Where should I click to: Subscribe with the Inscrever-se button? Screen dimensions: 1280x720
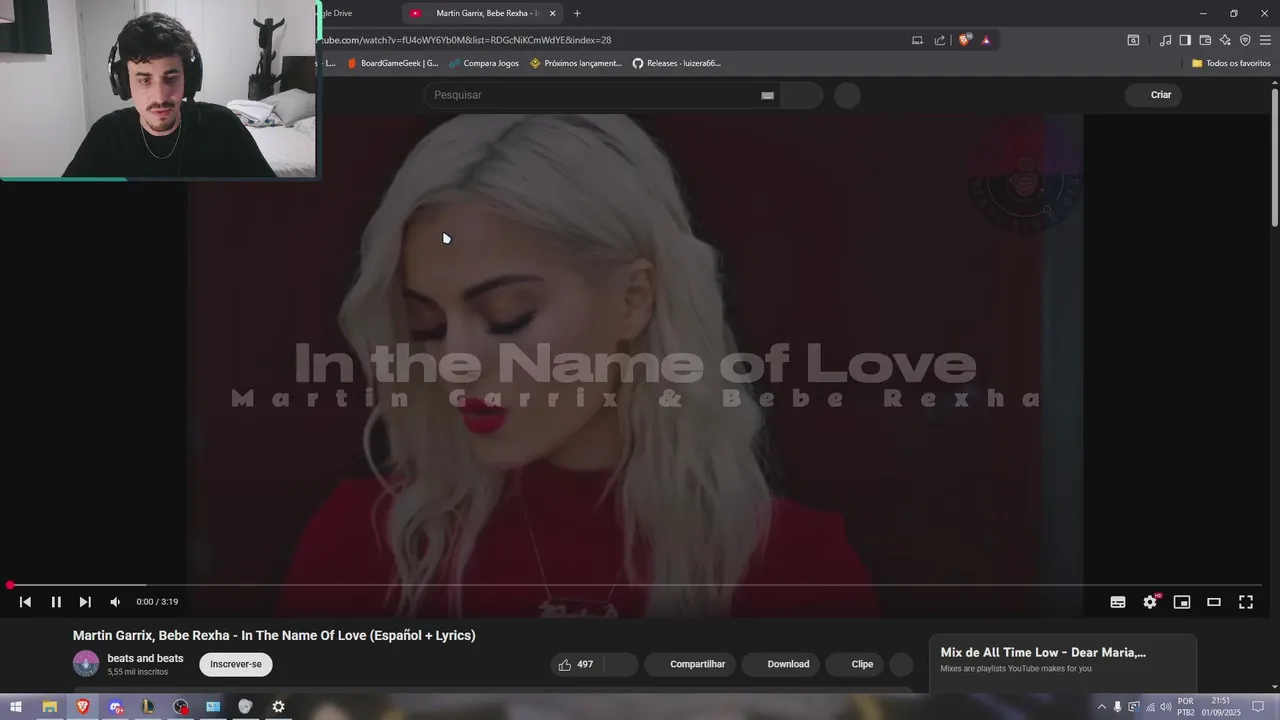(x=236, y=664)
